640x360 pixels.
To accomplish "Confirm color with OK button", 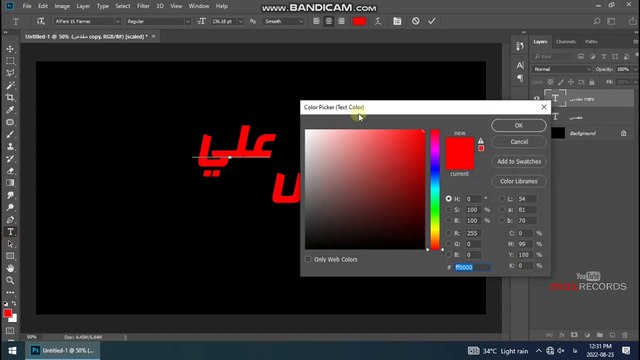I will pos(519,125).
